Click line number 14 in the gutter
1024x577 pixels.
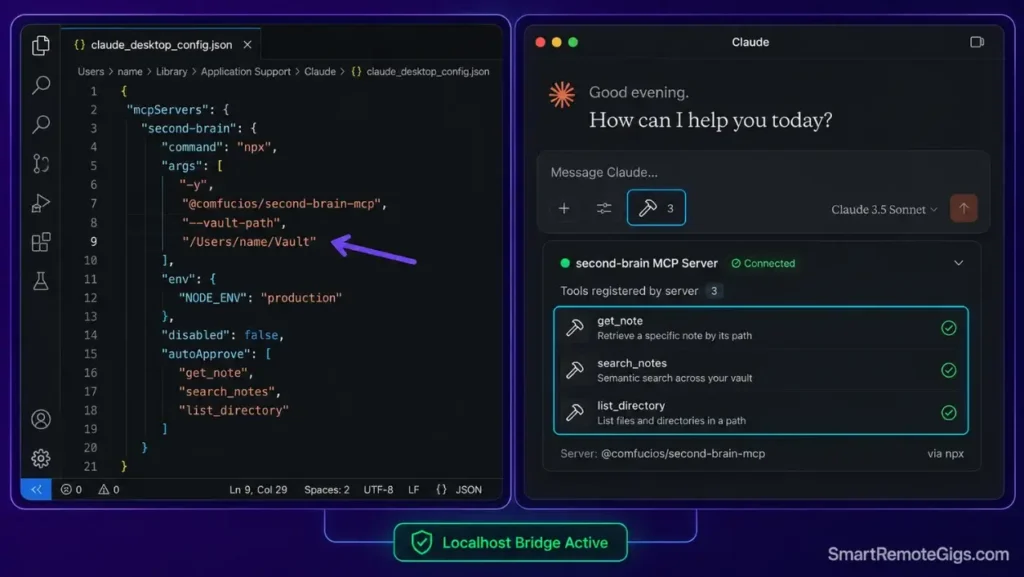tap(90, 335)
